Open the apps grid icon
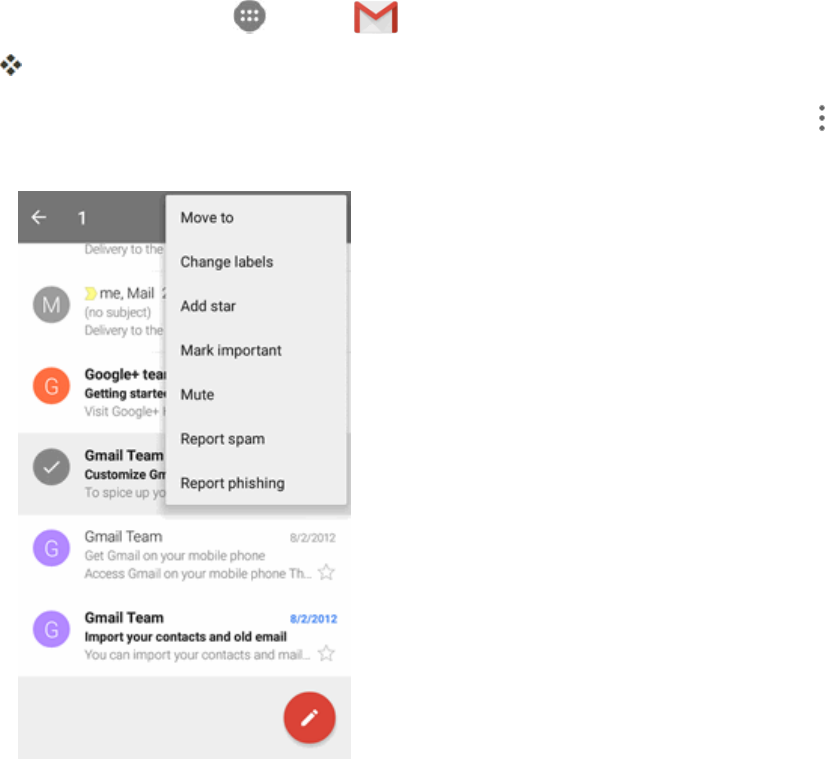 coord(249,16)
